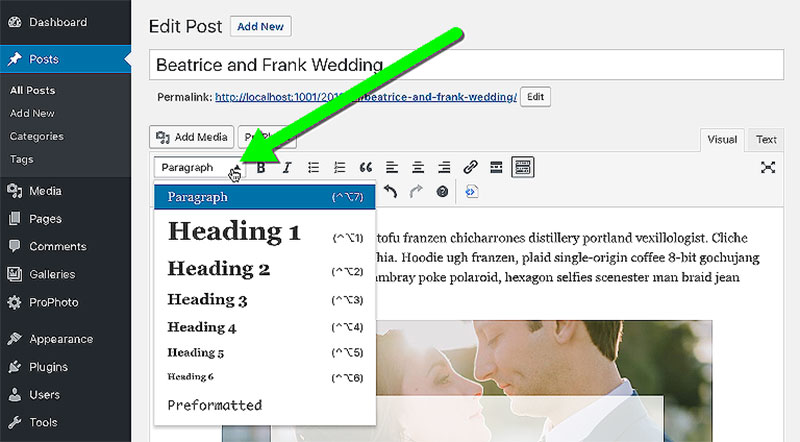Click the Add Media button
800x442 pixels.
(x=191, y=137)
